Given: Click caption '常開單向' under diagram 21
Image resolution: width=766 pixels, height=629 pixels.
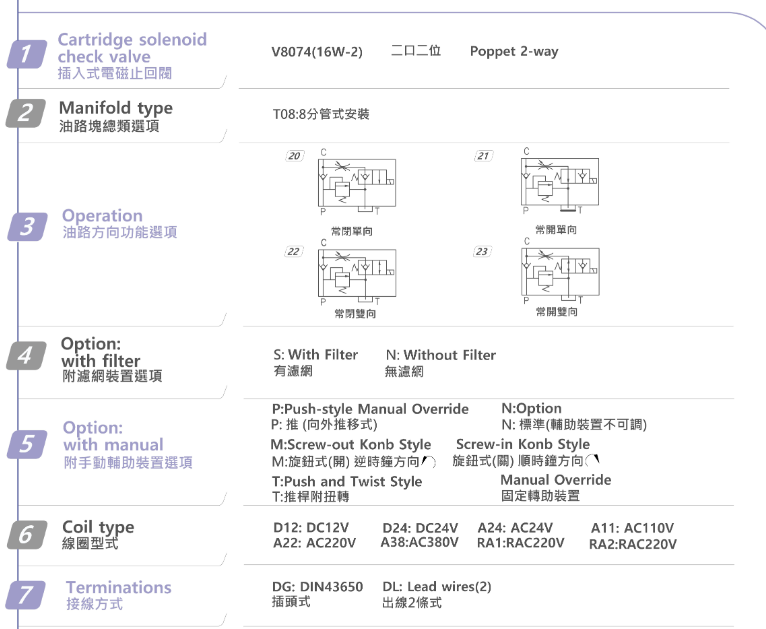Looking at the screenshot, I should tap(556, 230).
